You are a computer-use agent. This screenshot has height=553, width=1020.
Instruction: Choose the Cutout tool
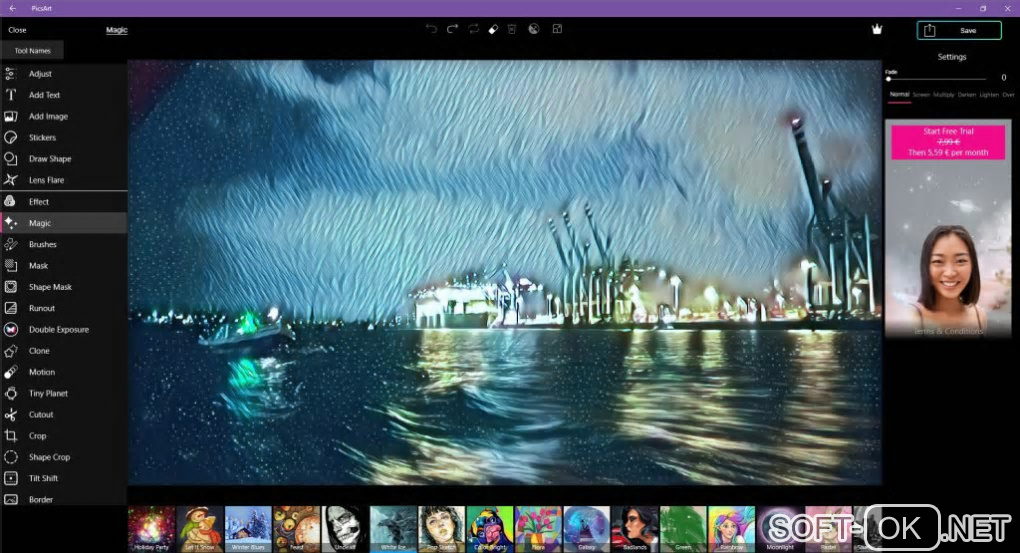coord(63,414)
